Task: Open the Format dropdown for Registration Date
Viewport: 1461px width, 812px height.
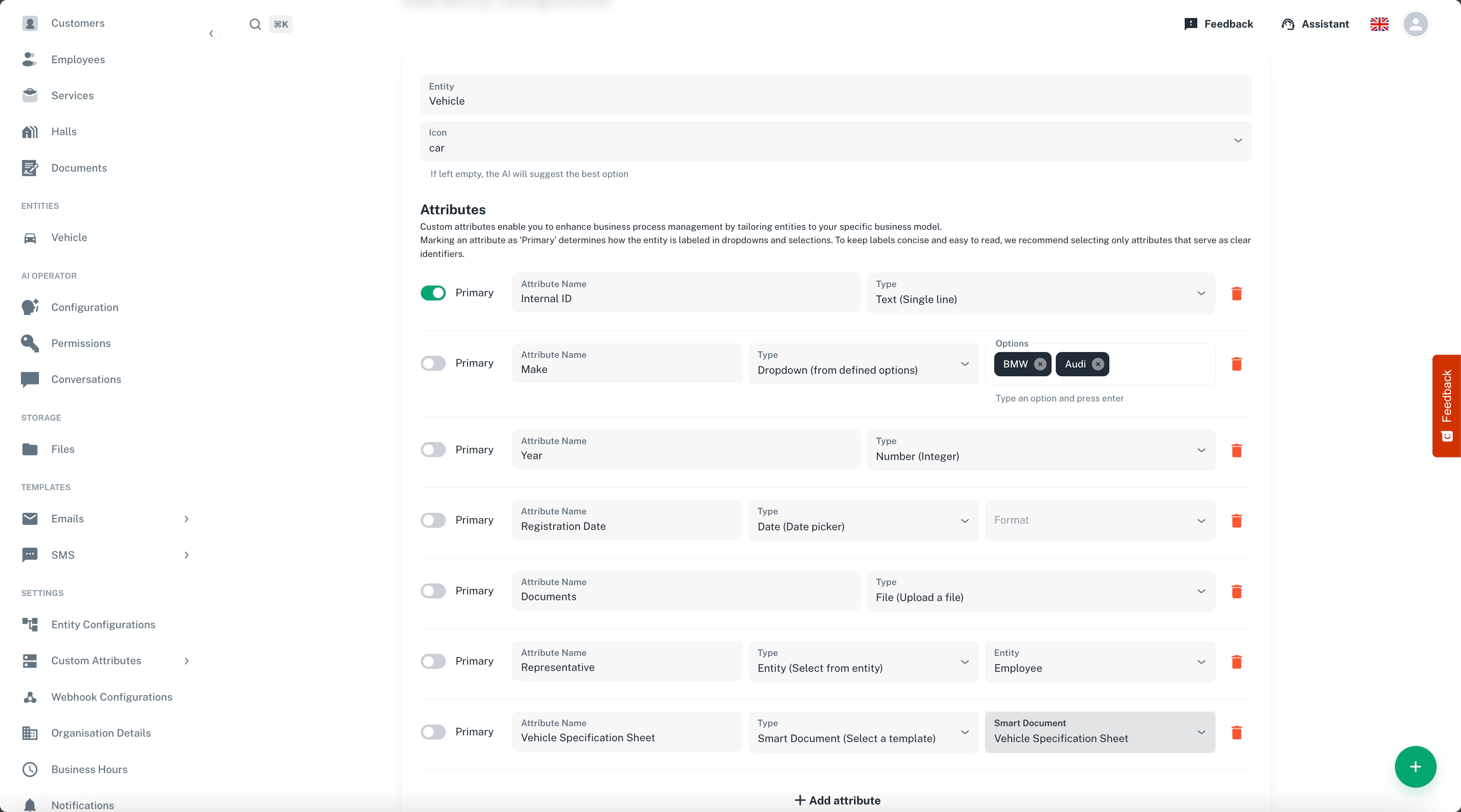Action: (1099, 520)
